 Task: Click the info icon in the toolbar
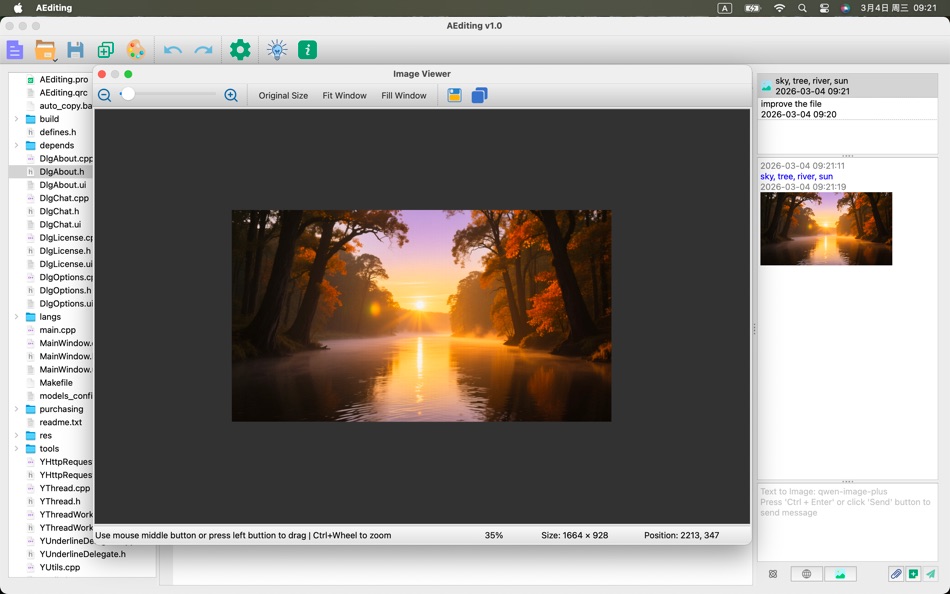point(306,49)
